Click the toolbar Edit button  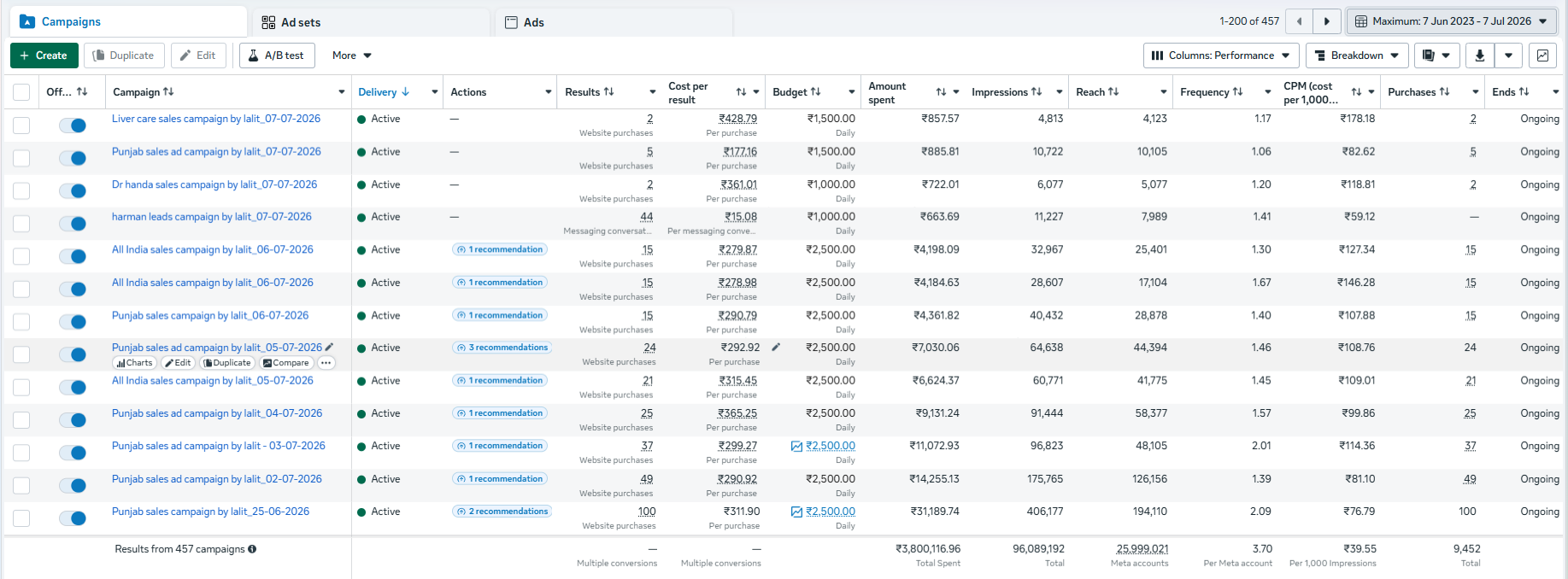point(198,56)
